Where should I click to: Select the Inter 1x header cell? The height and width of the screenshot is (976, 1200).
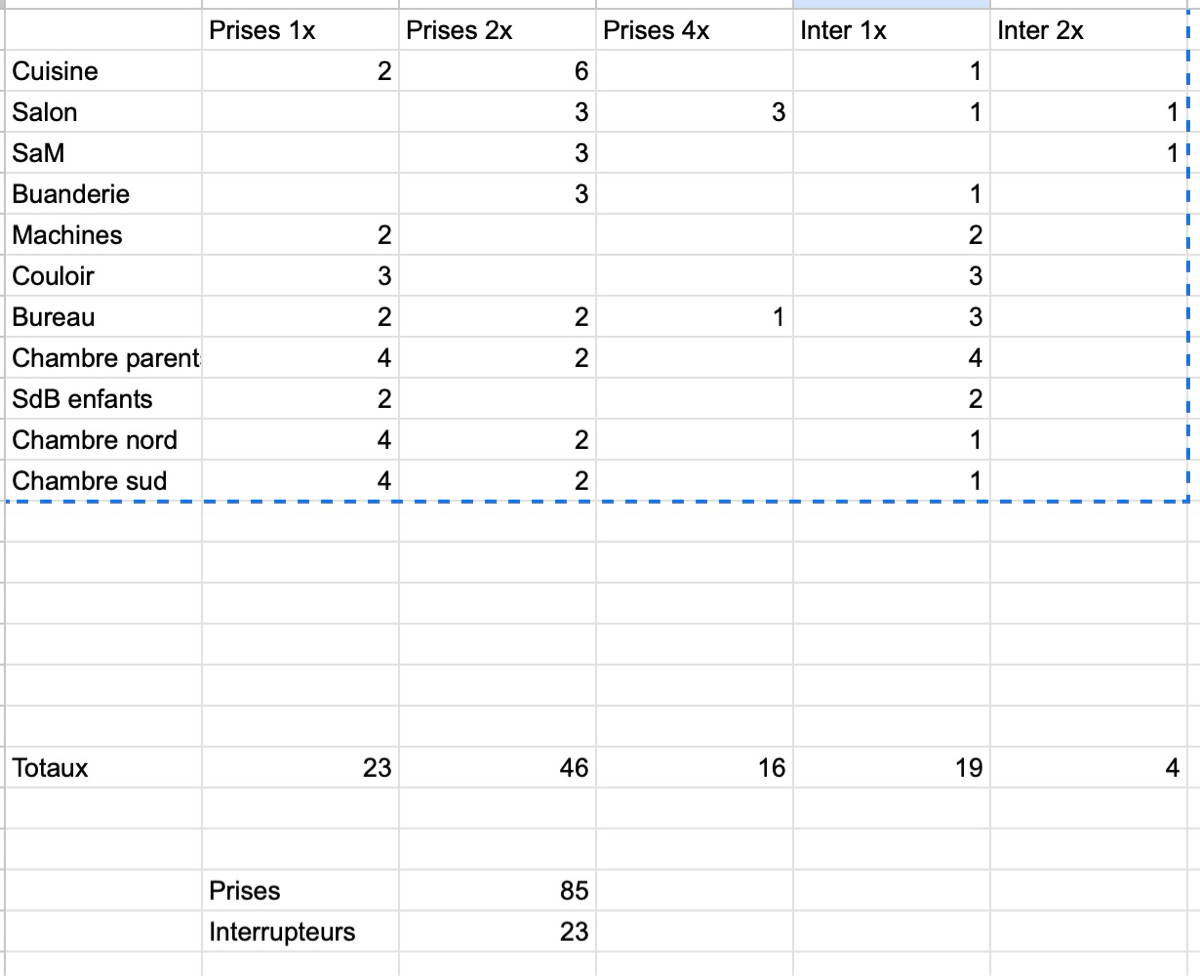891,31
